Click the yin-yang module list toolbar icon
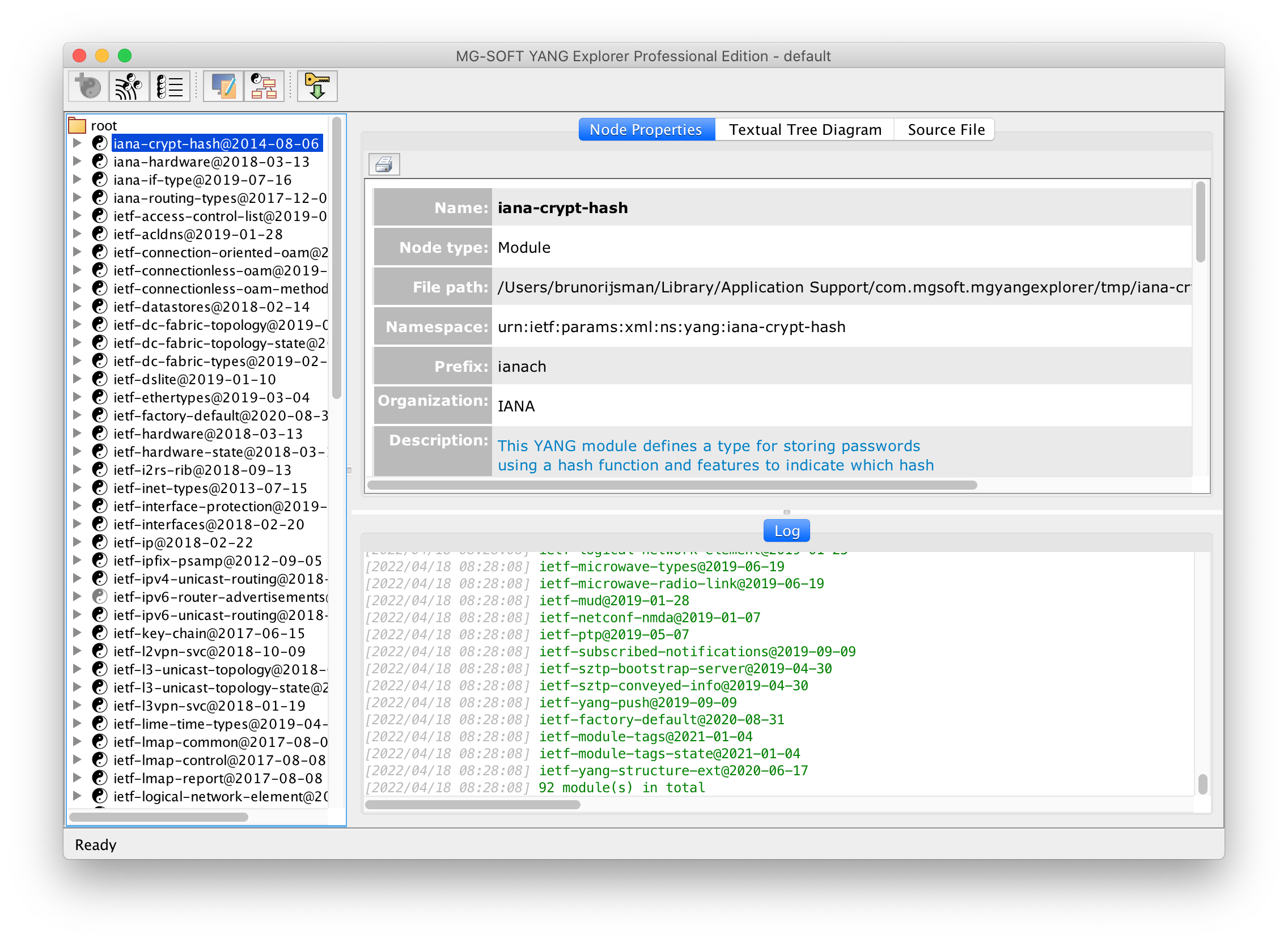1288x943 pixels. (x=170, y=87)
